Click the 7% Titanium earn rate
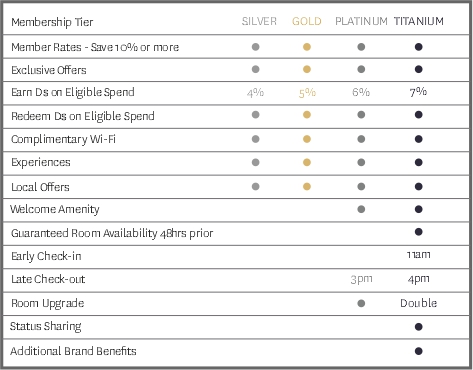Screen dimensions: 473x370 tap(418, 91)
